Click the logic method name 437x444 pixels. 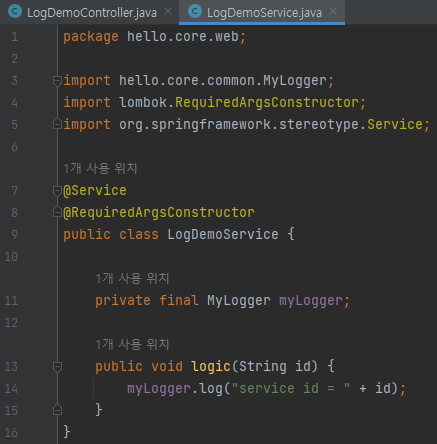(211, 367)
